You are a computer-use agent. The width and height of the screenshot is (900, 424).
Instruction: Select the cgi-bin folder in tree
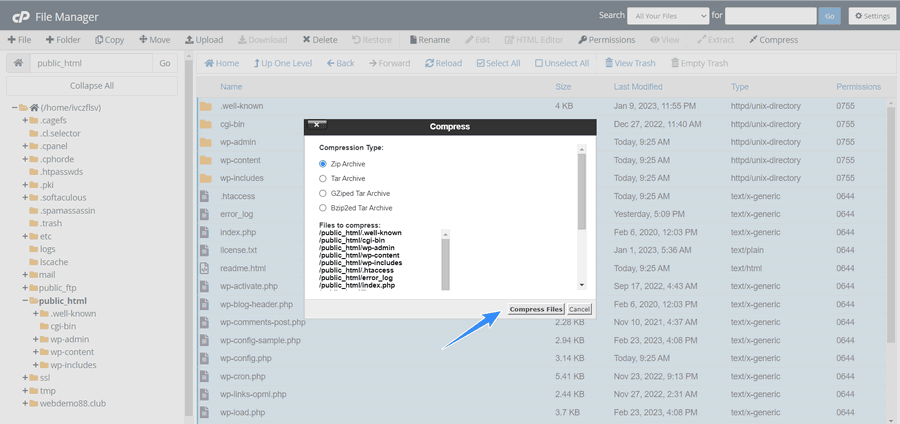63,326
